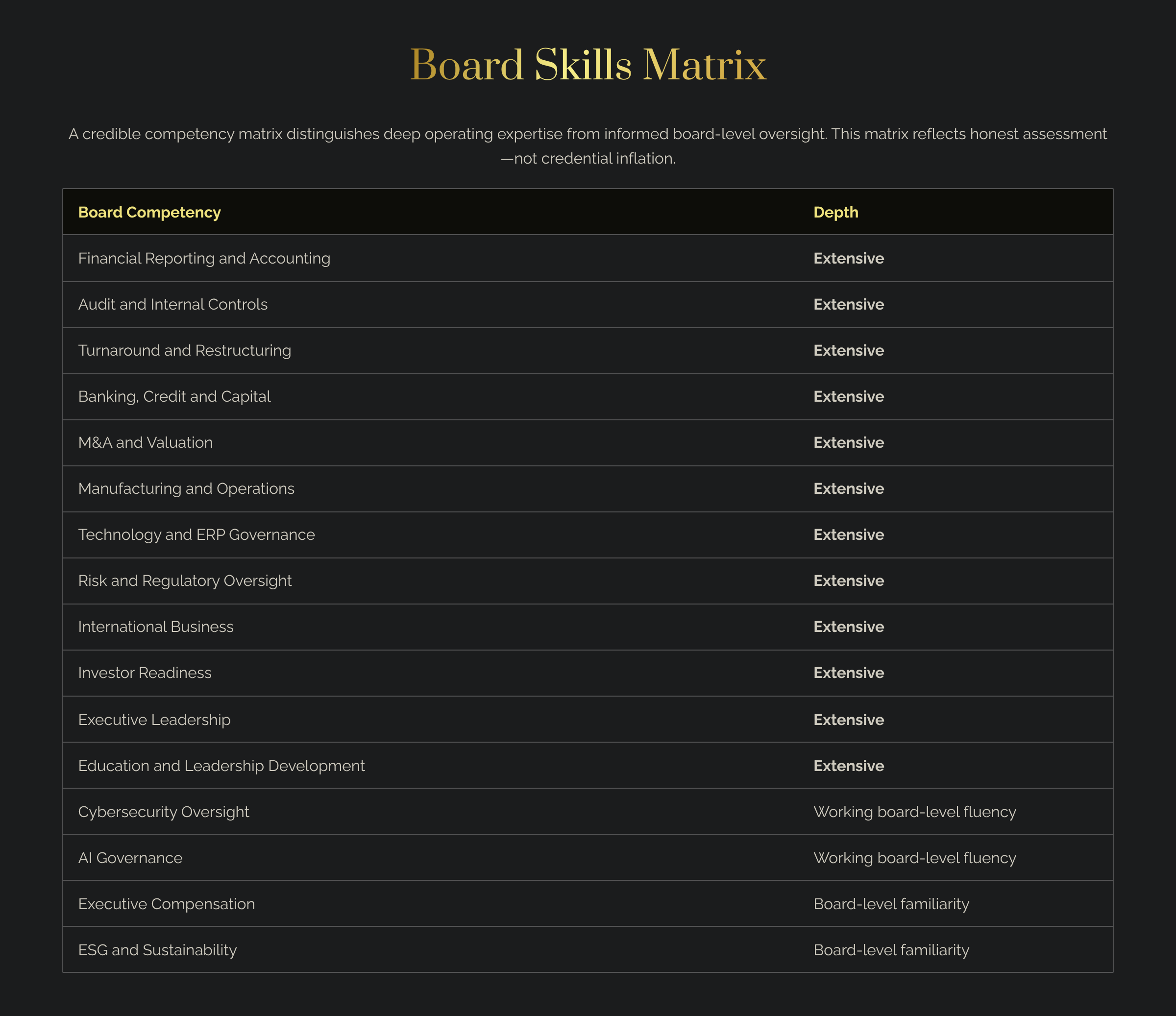Click Working board-level fluency for AI Governance
The image size is (1176, 1016).
pos(914,858)
